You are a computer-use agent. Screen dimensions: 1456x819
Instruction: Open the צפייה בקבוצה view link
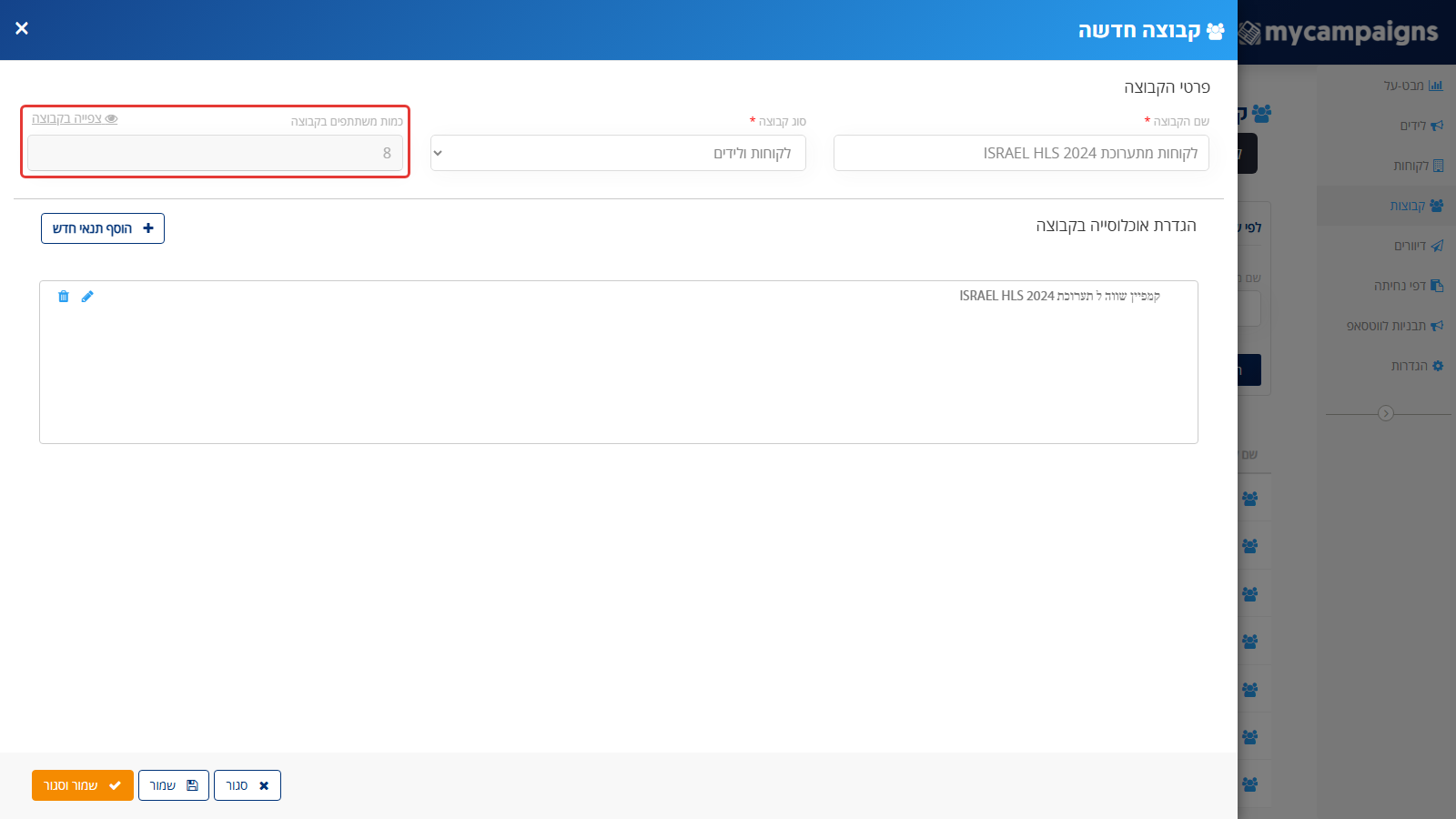coord(75,118)
